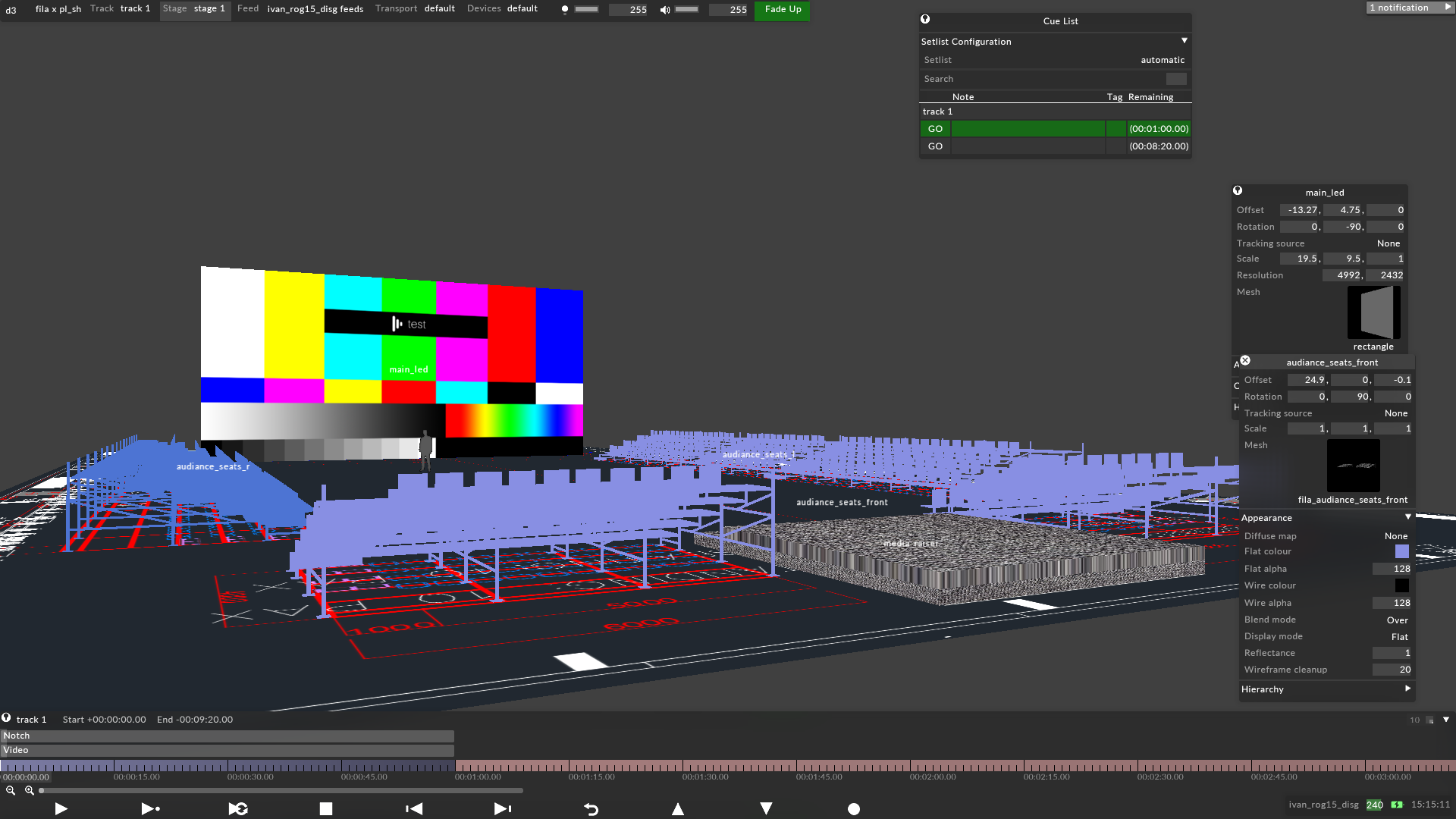Jump to the previous section icon
Viewport: 1456px width, 819px height.
[x=414, y=809]
